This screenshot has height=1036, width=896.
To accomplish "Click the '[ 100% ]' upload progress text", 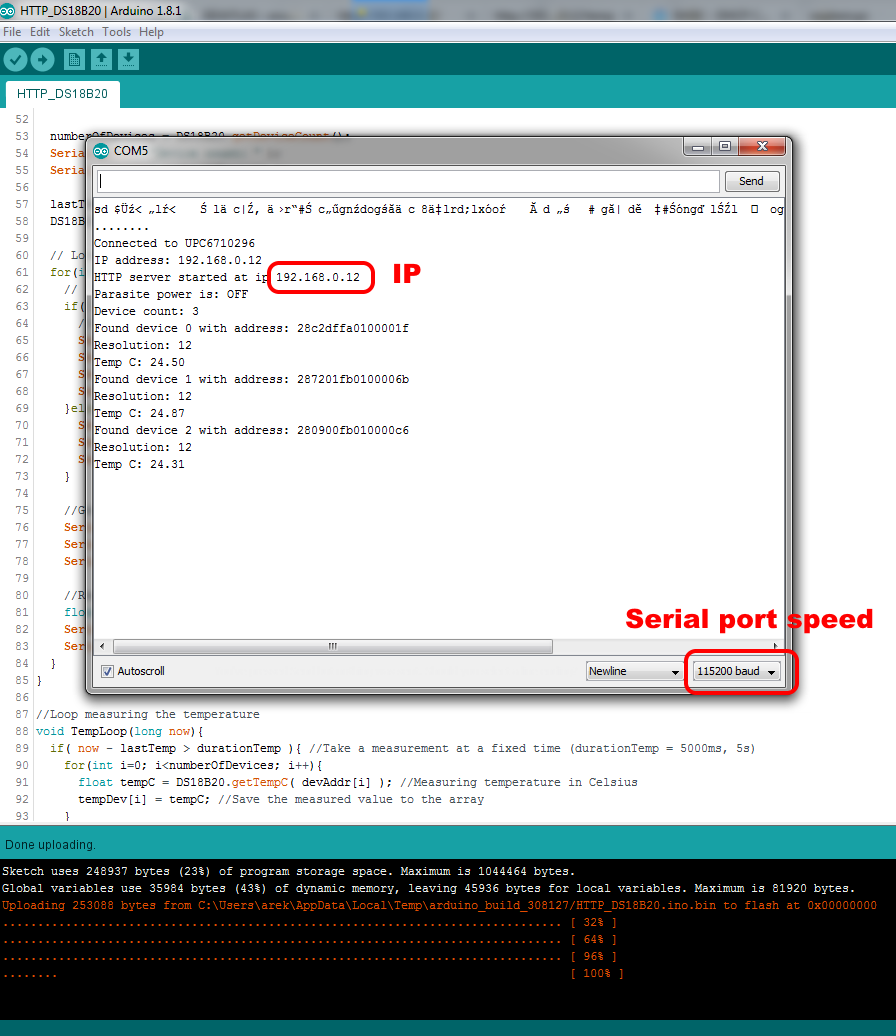I will [597, 973].
